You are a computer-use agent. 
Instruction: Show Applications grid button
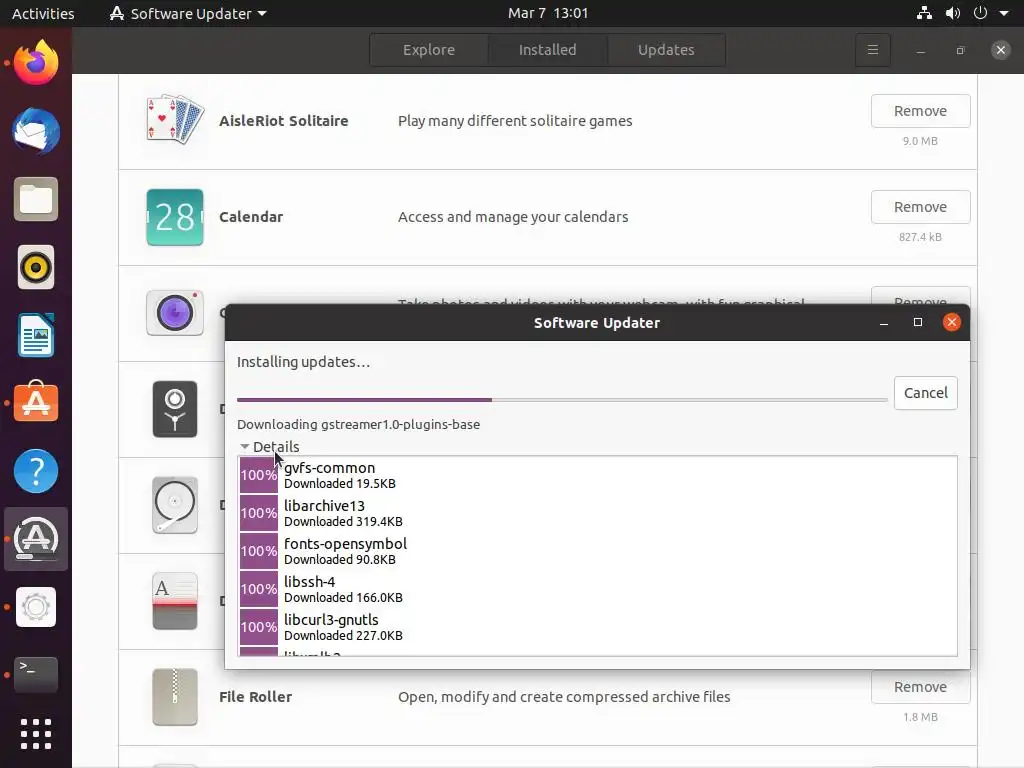pyautogui.click(x=36, y=734)
